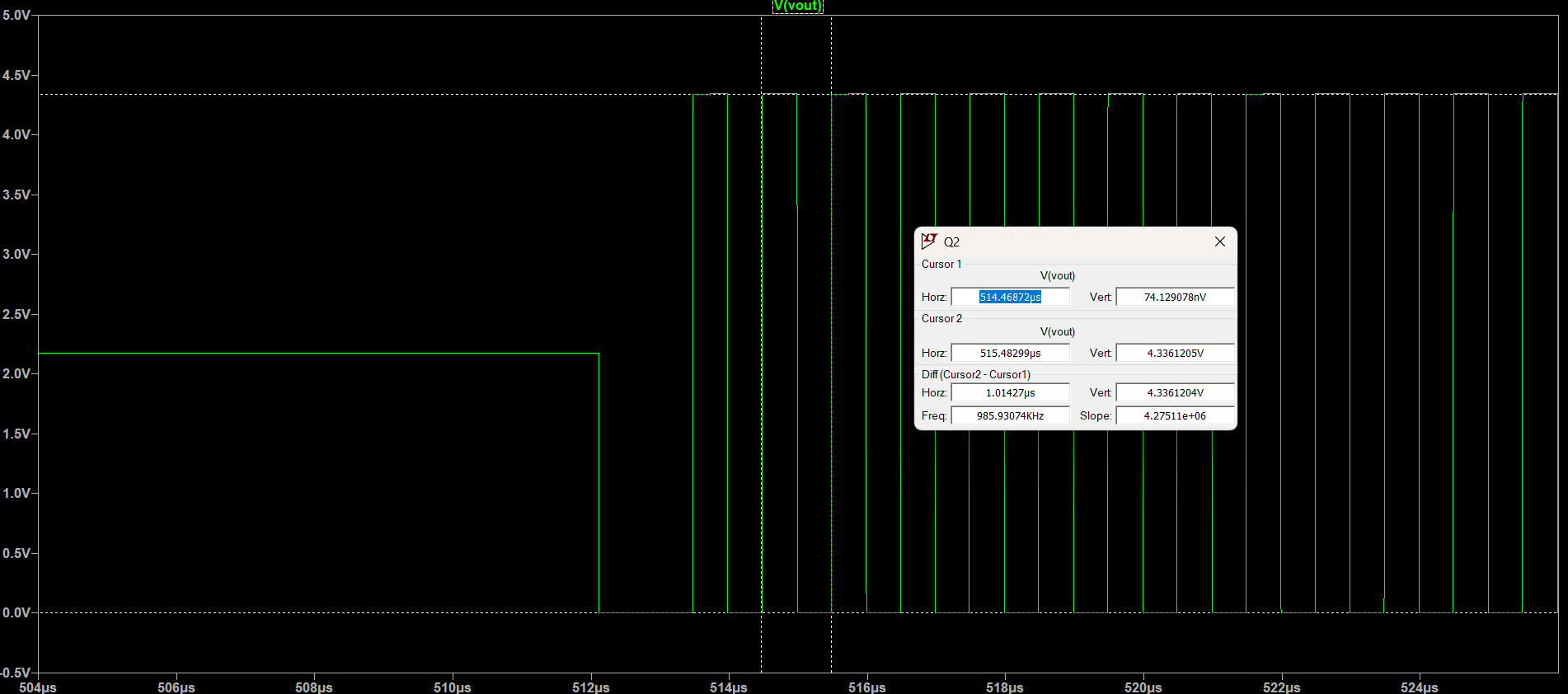Click the V(vout) trace label
Image resolution: width=1568 pixels, height=694 pixels.
tap(797, 6)
